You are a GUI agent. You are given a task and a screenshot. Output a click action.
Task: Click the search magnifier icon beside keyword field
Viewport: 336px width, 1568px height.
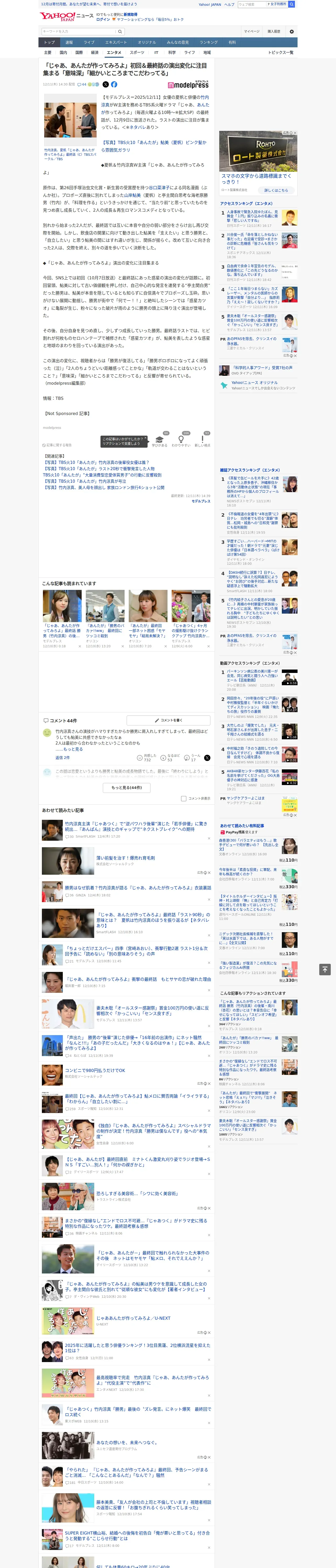[120, 32]
